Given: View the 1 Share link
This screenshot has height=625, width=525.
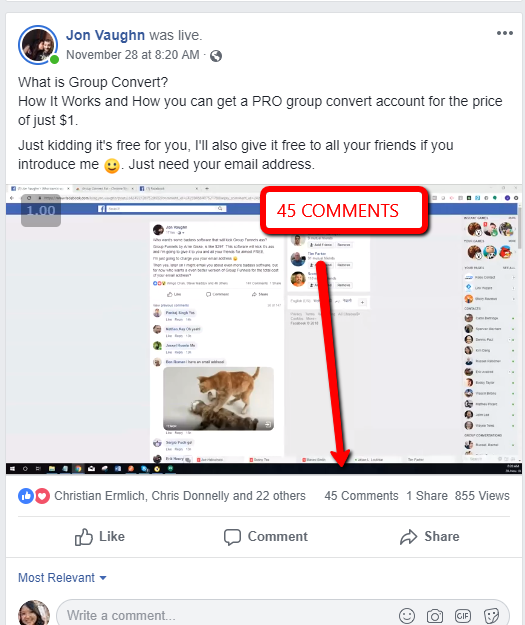Looking at the screenshot, I should [x=427, y=496].
